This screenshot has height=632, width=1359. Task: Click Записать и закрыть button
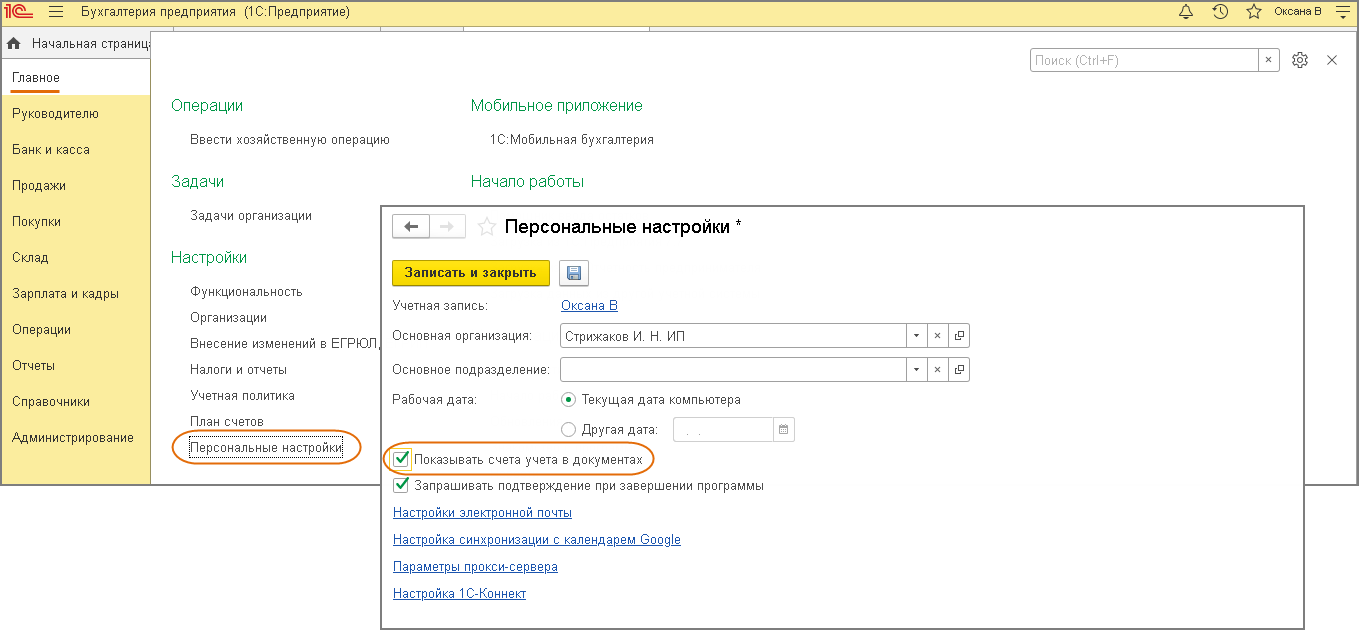point(471,273)
